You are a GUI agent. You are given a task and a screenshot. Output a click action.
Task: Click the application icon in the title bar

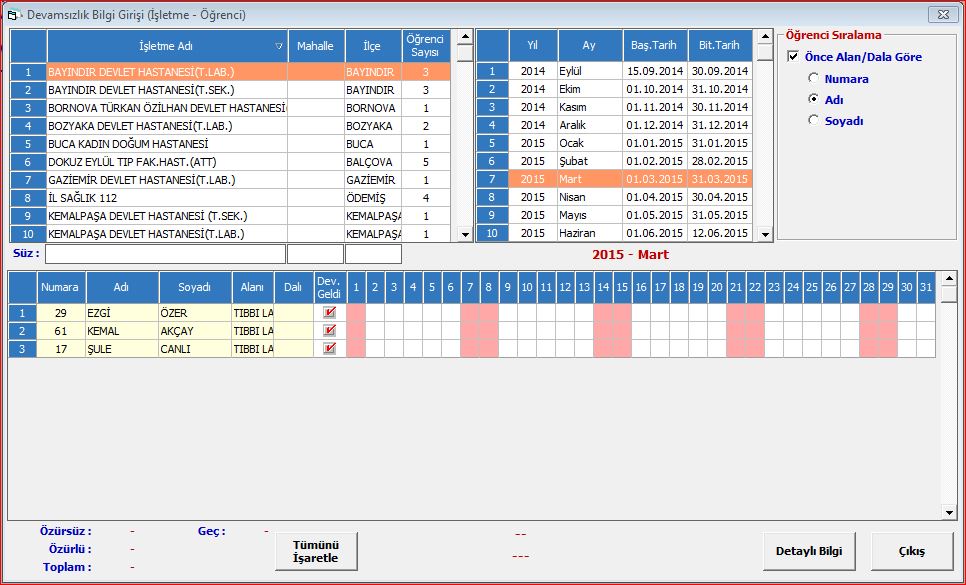click(x=15, y=15)
